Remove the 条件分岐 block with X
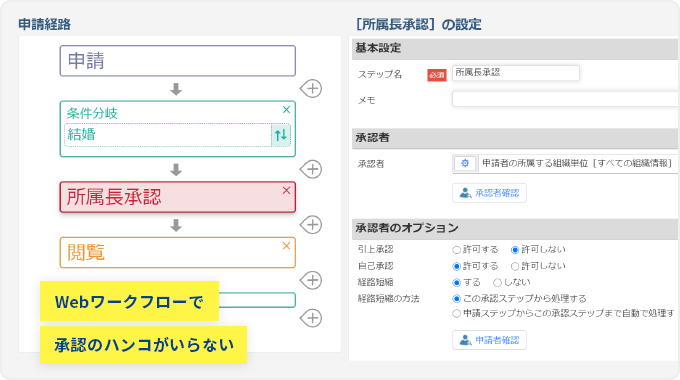The height and width of the screenshot is (380, 680). pyautogui.click(x=286, y=110)
